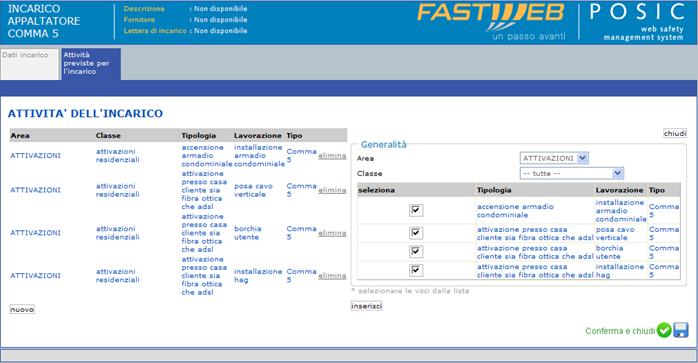Image resolution: width=698 pixels, height=363 pixels.
Task: Click the blue floppy disk save icon
Action: tap(681, 330)
